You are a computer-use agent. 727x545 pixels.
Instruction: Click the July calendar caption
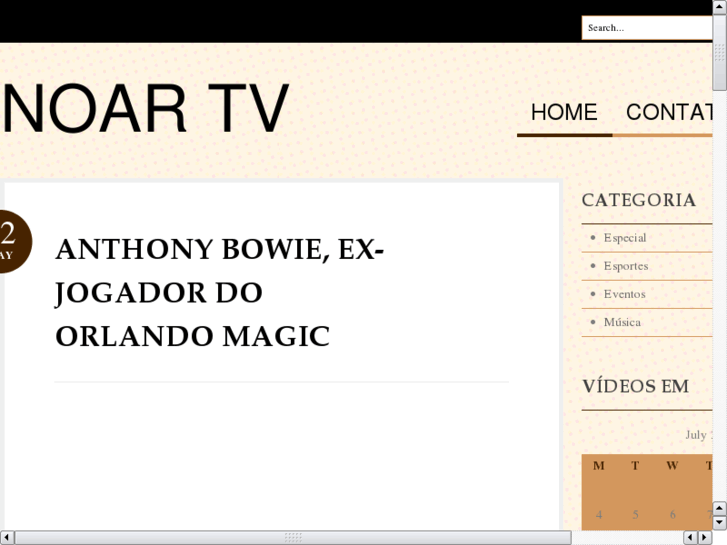(x=699, y=435)
